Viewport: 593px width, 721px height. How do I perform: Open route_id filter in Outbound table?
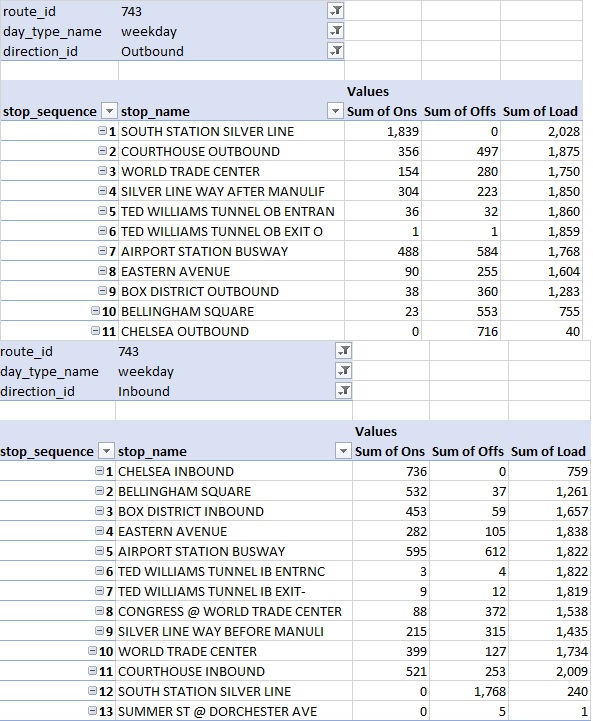336,11
